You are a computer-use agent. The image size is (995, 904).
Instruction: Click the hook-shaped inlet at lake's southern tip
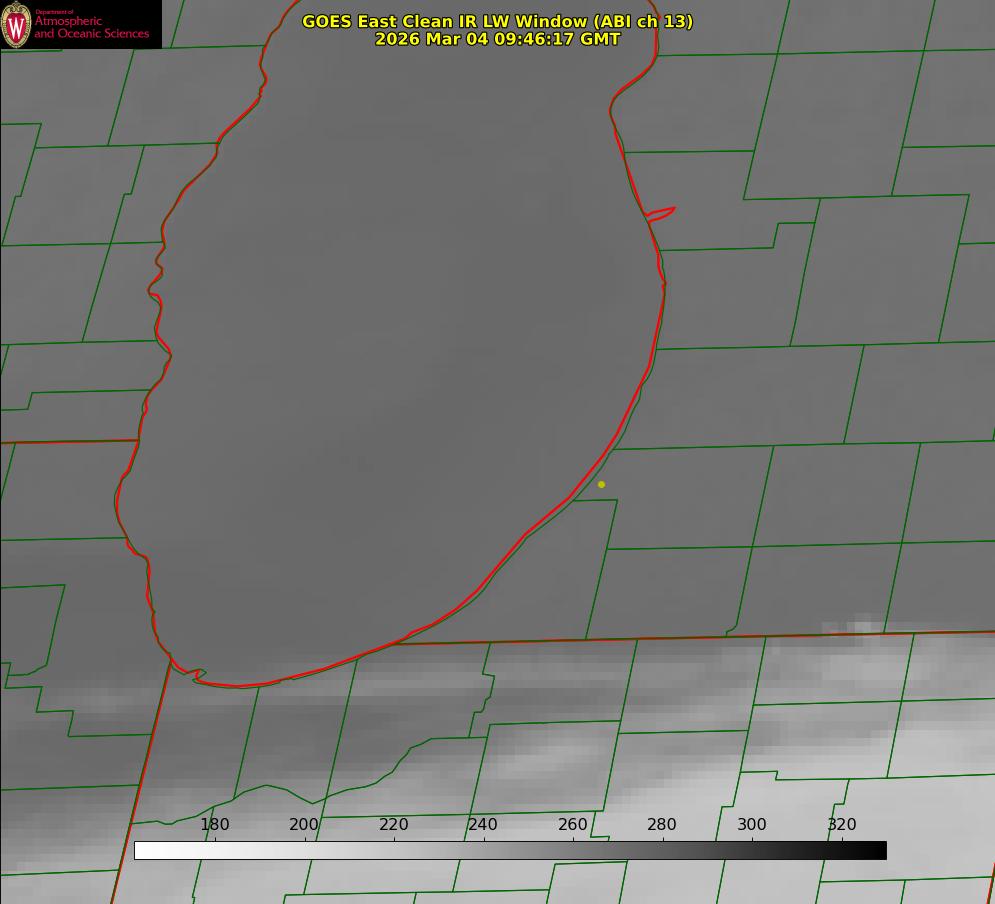(196, 675)
